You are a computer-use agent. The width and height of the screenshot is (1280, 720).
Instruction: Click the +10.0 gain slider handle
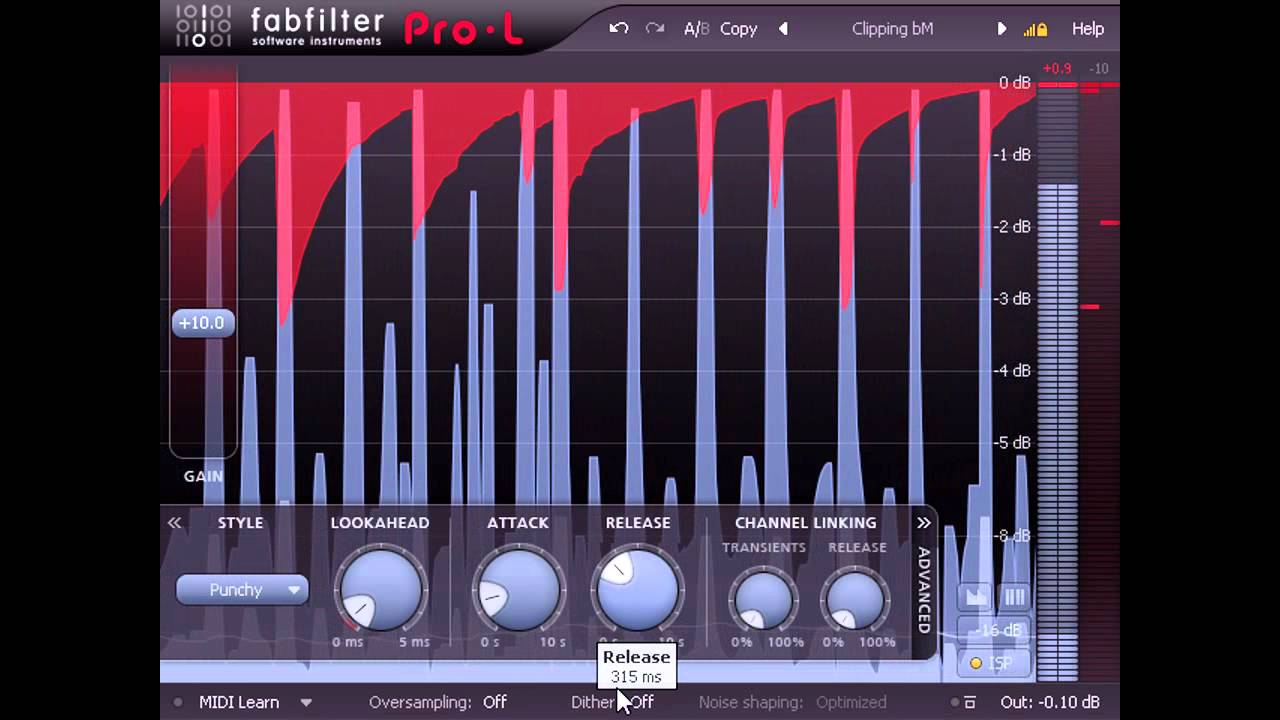[203, 323]
